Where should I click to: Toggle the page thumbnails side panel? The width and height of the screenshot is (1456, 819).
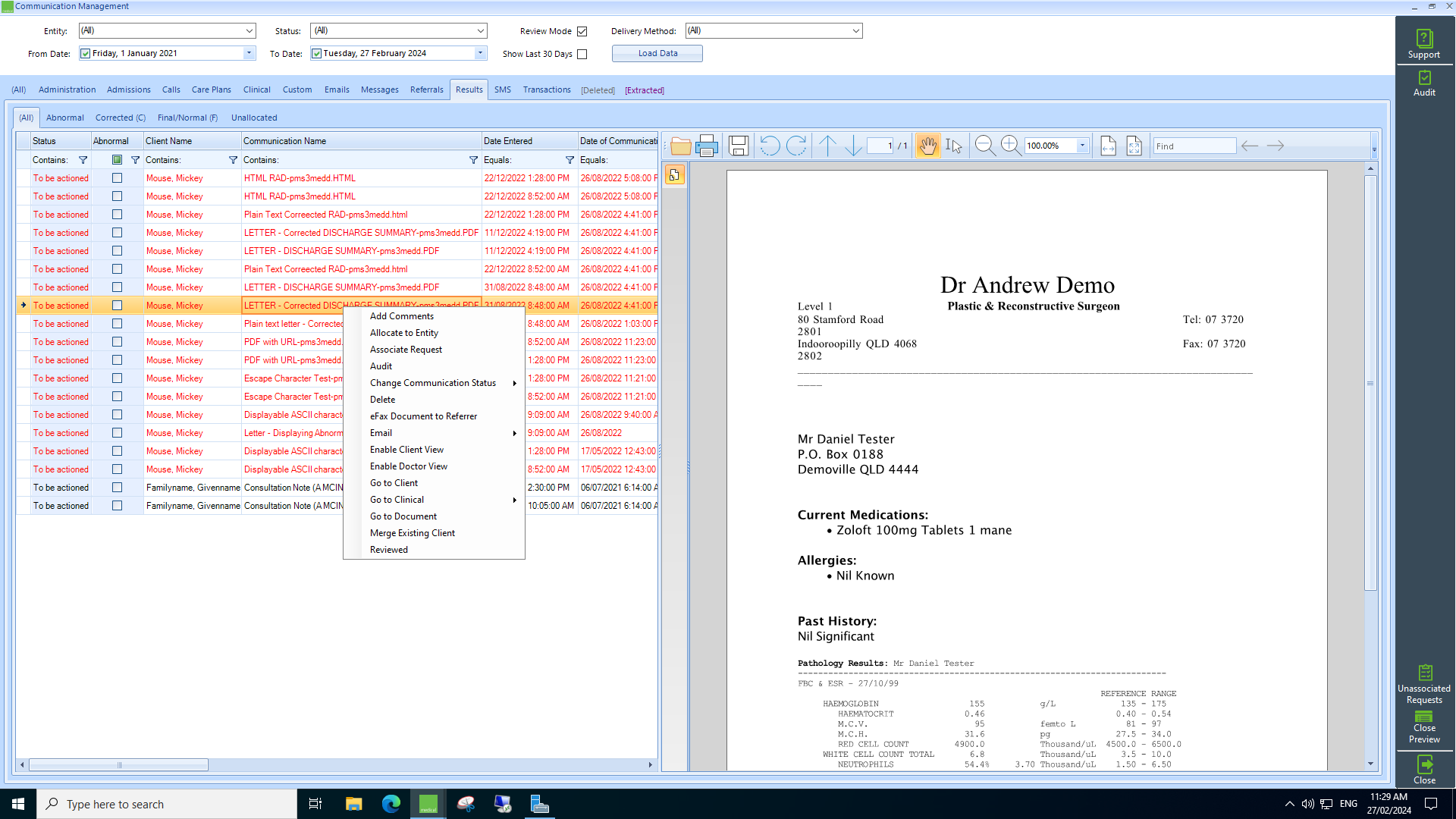675,175
